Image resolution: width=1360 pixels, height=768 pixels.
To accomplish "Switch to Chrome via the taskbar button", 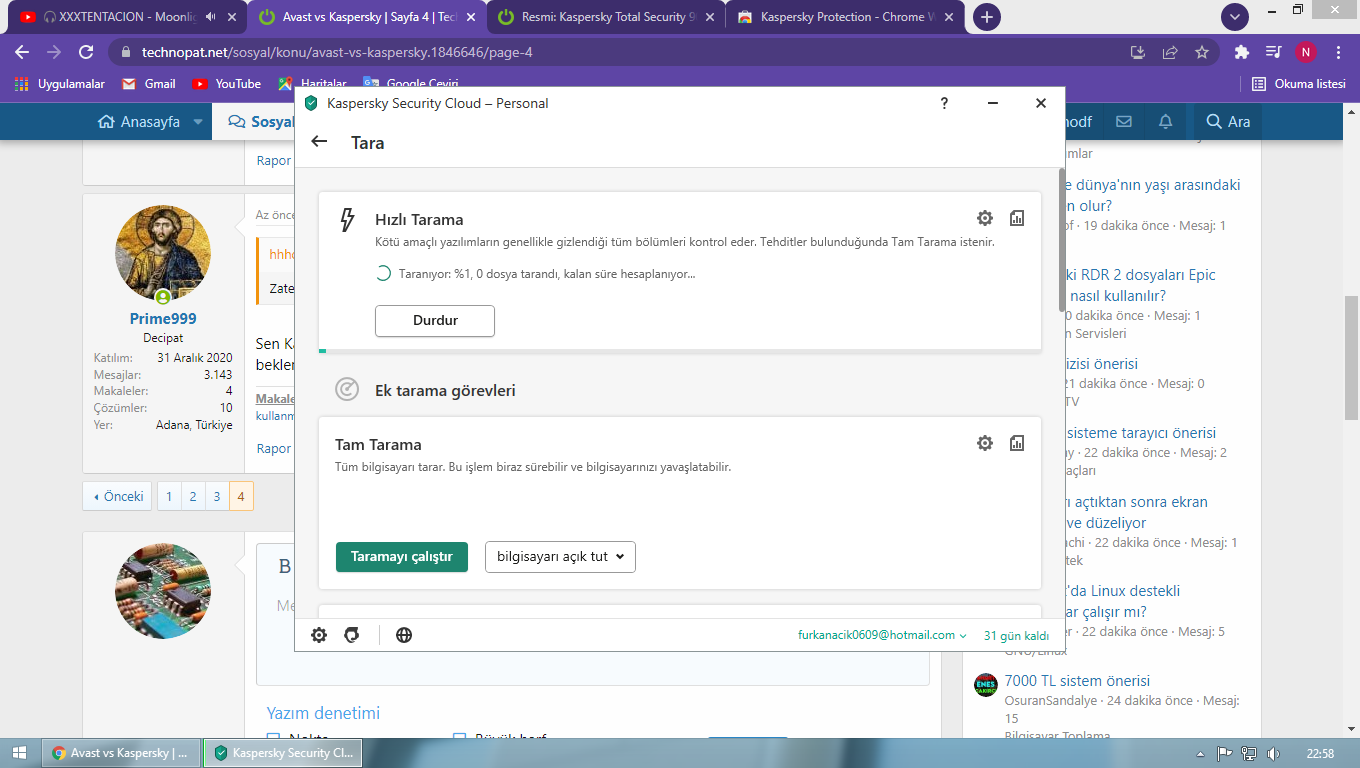I will point(121,753).
